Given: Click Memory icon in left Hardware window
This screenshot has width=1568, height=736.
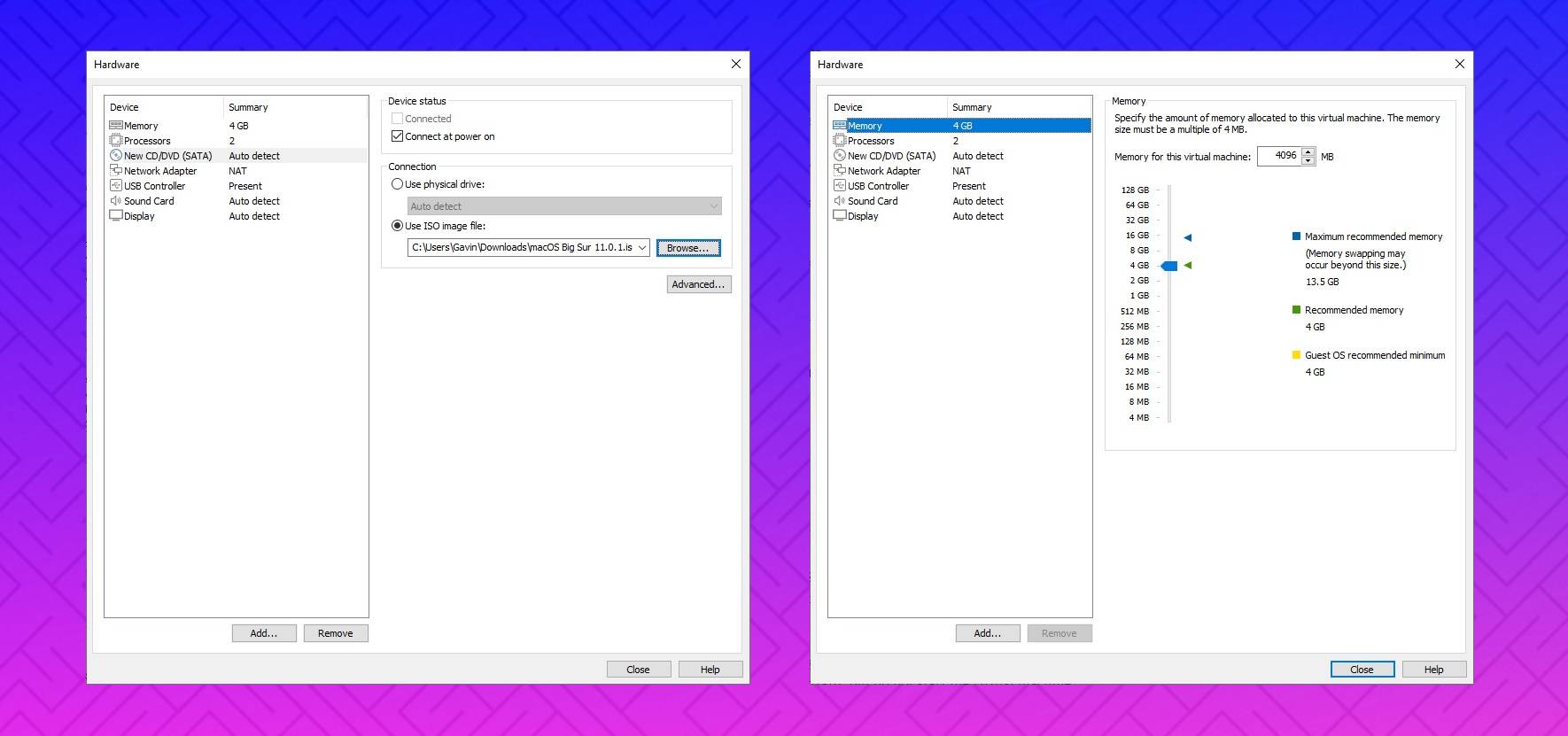Looking at the screenshot, I should coord(115,126).
